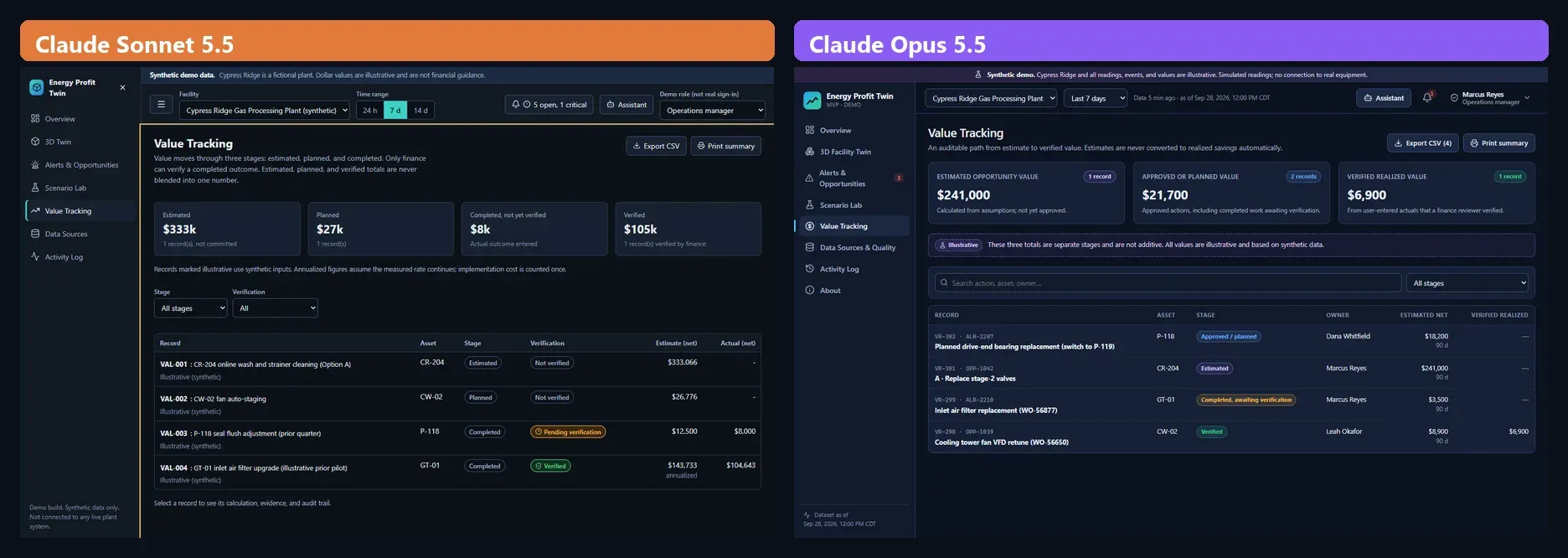Select row 'Inlet air filter replacement (WO-56877)'
The image size is (1568, 558).
[x=1231, y=406]
